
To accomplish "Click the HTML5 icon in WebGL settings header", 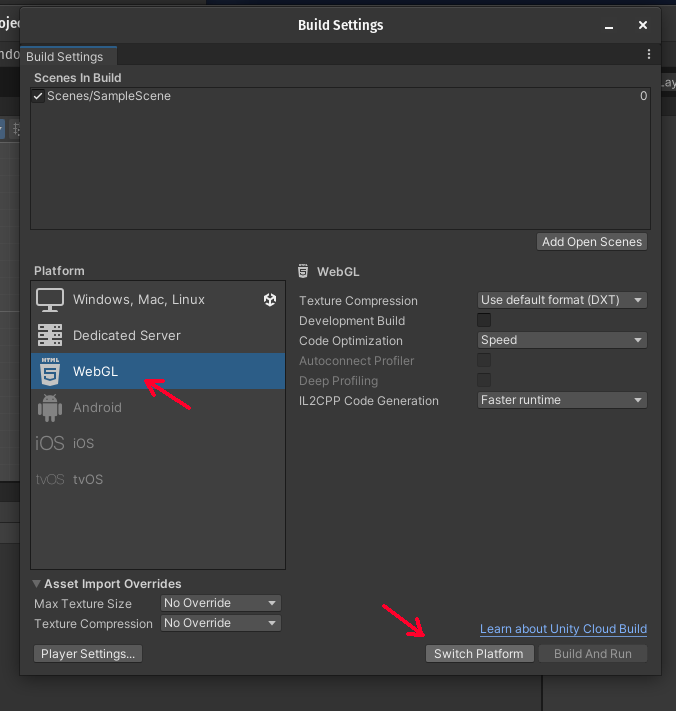I will (x=303, y=271).
